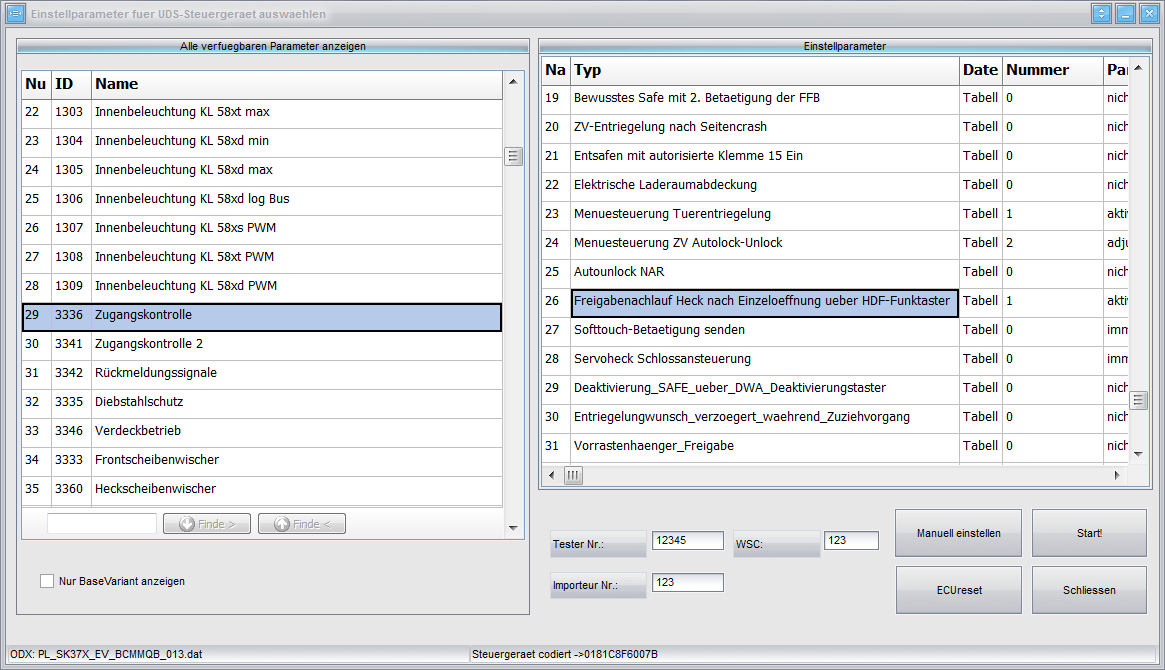
Task: Click the Nummer column header
Action: tap(1053, 70)
